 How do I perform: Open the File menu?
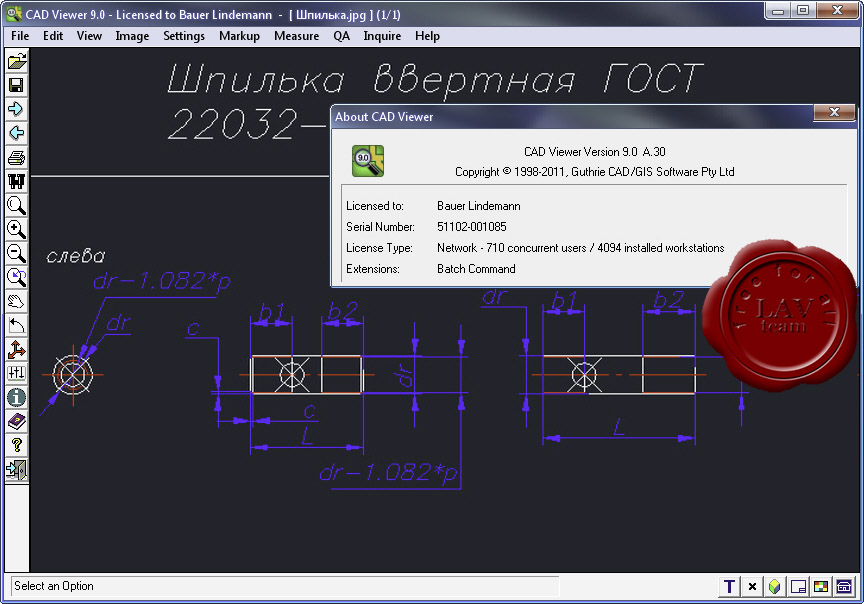(x=20, y=36)
